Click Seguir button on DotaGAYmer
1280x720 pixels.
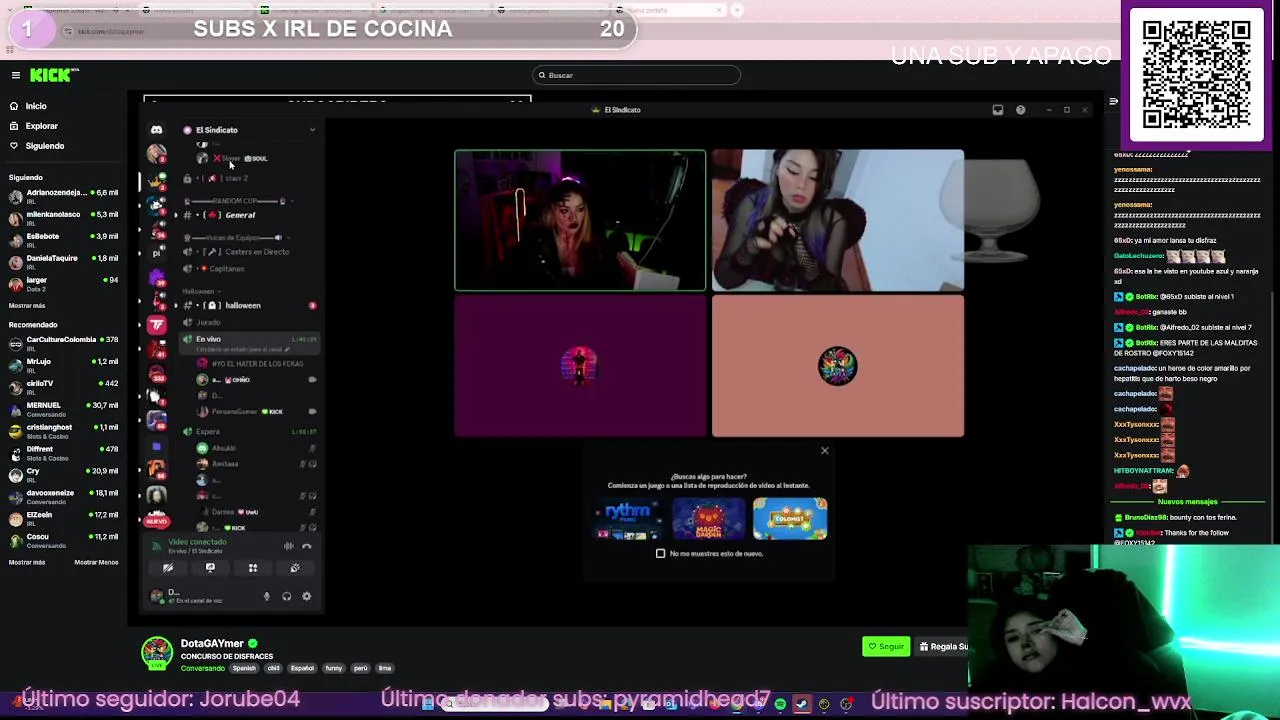point(886,647)
